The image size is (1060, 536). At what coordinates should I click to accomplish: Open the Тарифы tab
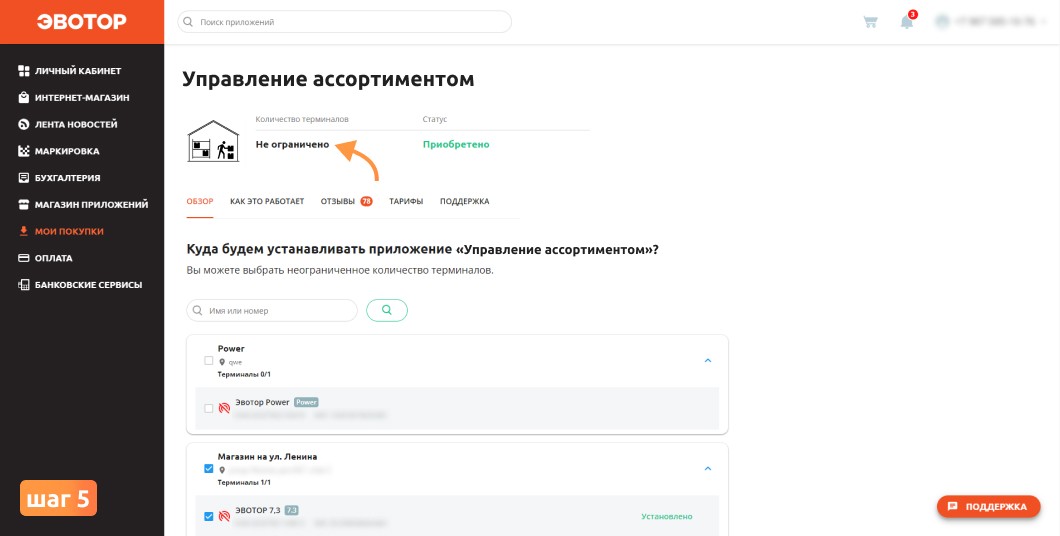(406, 201)
